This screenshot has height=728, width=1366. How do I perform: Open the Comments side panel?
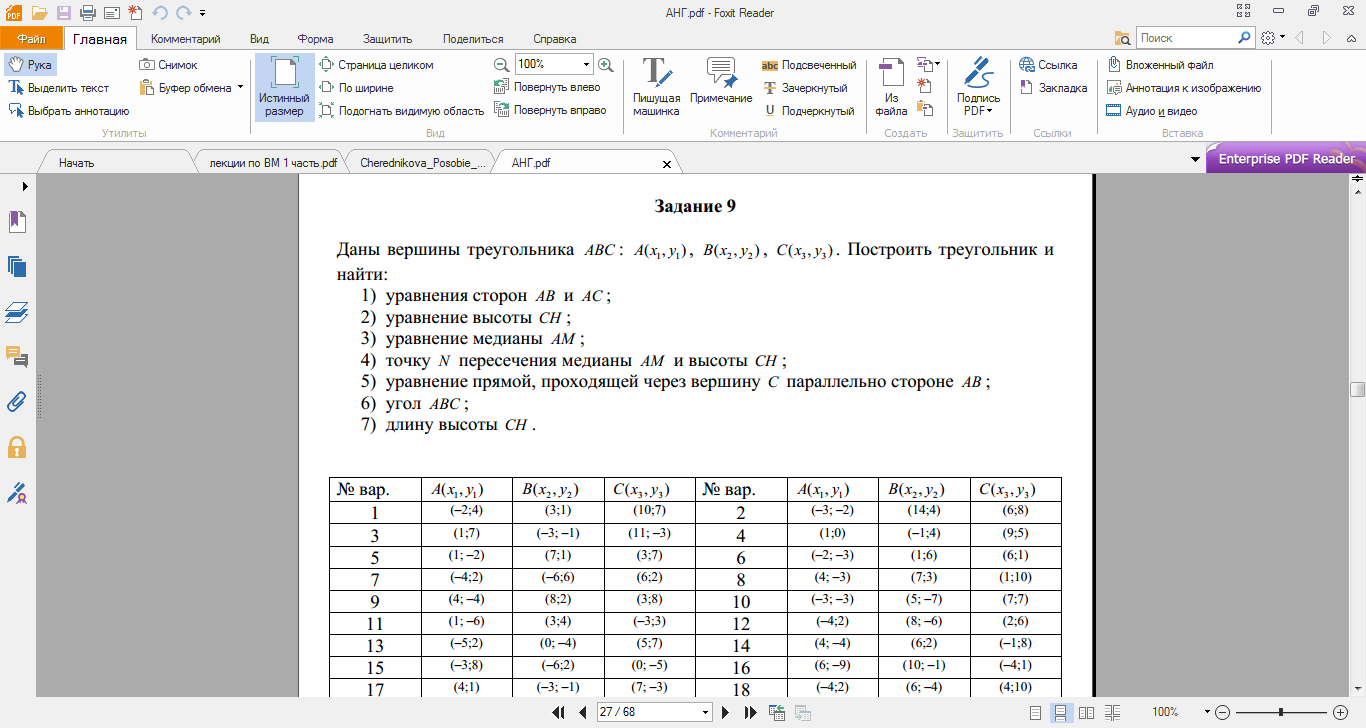pos(17,357)
